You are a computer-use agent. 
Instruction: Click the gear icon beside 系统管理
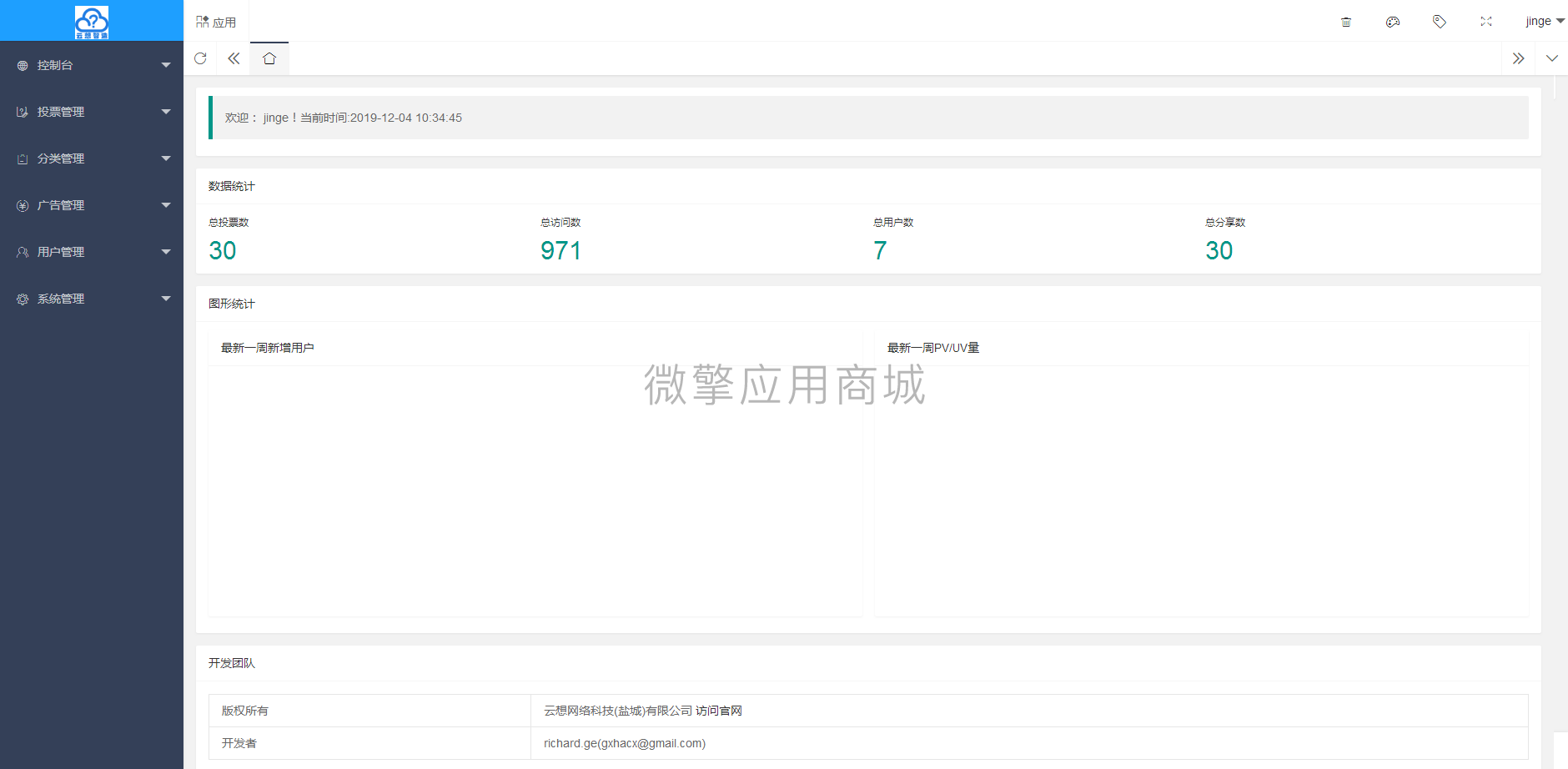point(23,299)
